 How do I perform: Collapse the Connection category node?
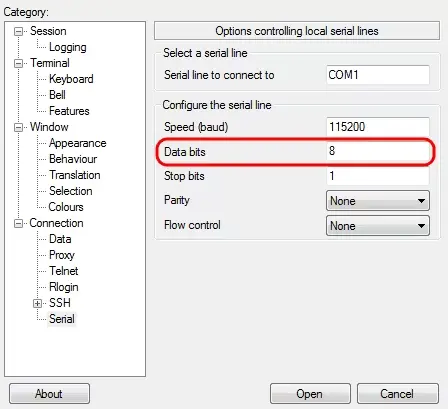[19, 223]
